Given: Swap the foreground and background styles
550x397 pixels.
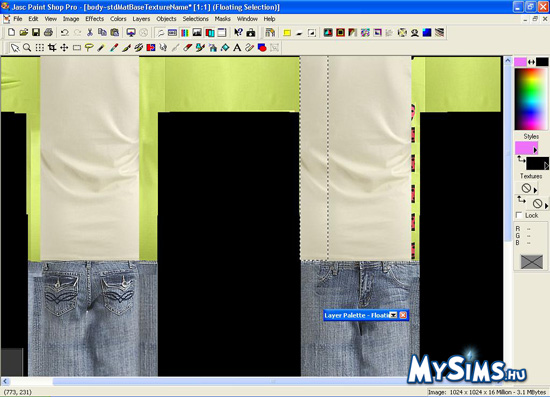Looking at the screenshot, I should [x=521, y=160].
